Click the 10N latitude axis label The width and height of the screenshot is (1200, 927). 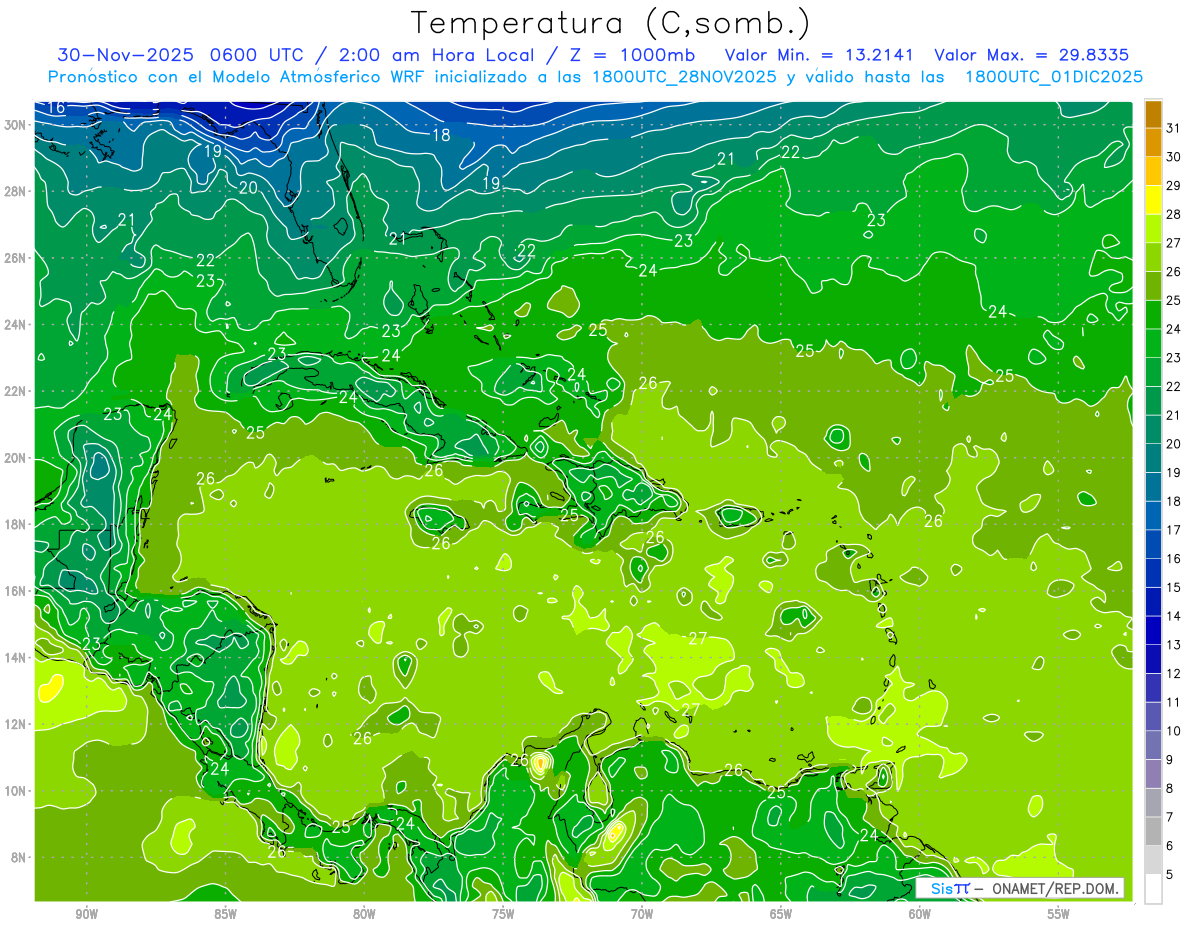[16, 791]
